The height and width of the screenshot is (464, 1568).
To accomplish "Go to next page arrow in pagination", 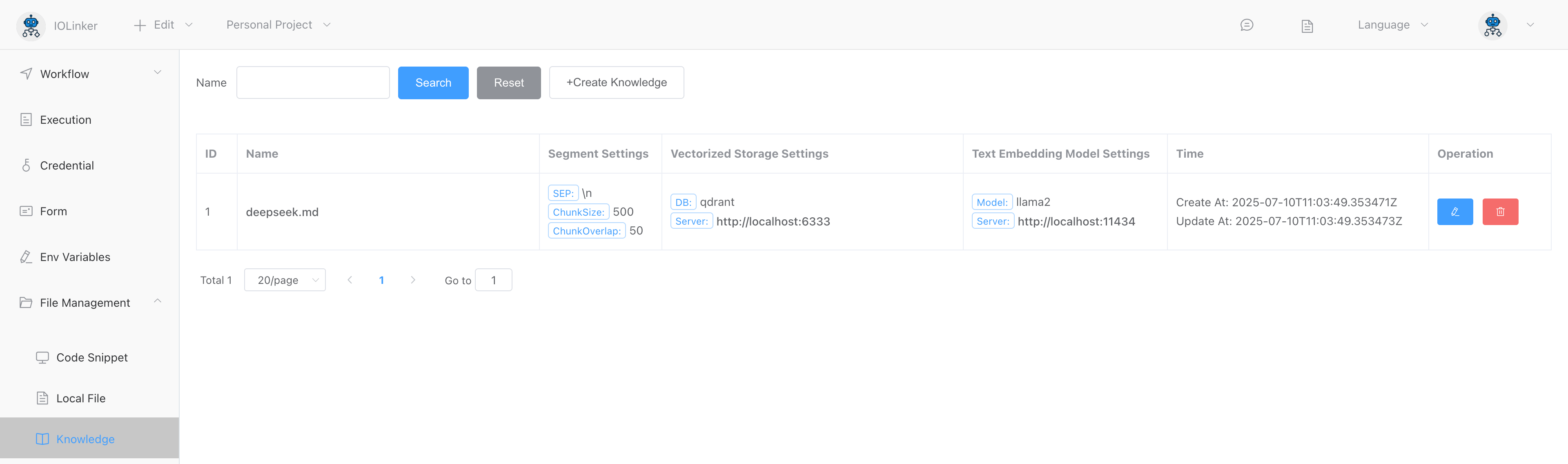I will click(413, 280).
